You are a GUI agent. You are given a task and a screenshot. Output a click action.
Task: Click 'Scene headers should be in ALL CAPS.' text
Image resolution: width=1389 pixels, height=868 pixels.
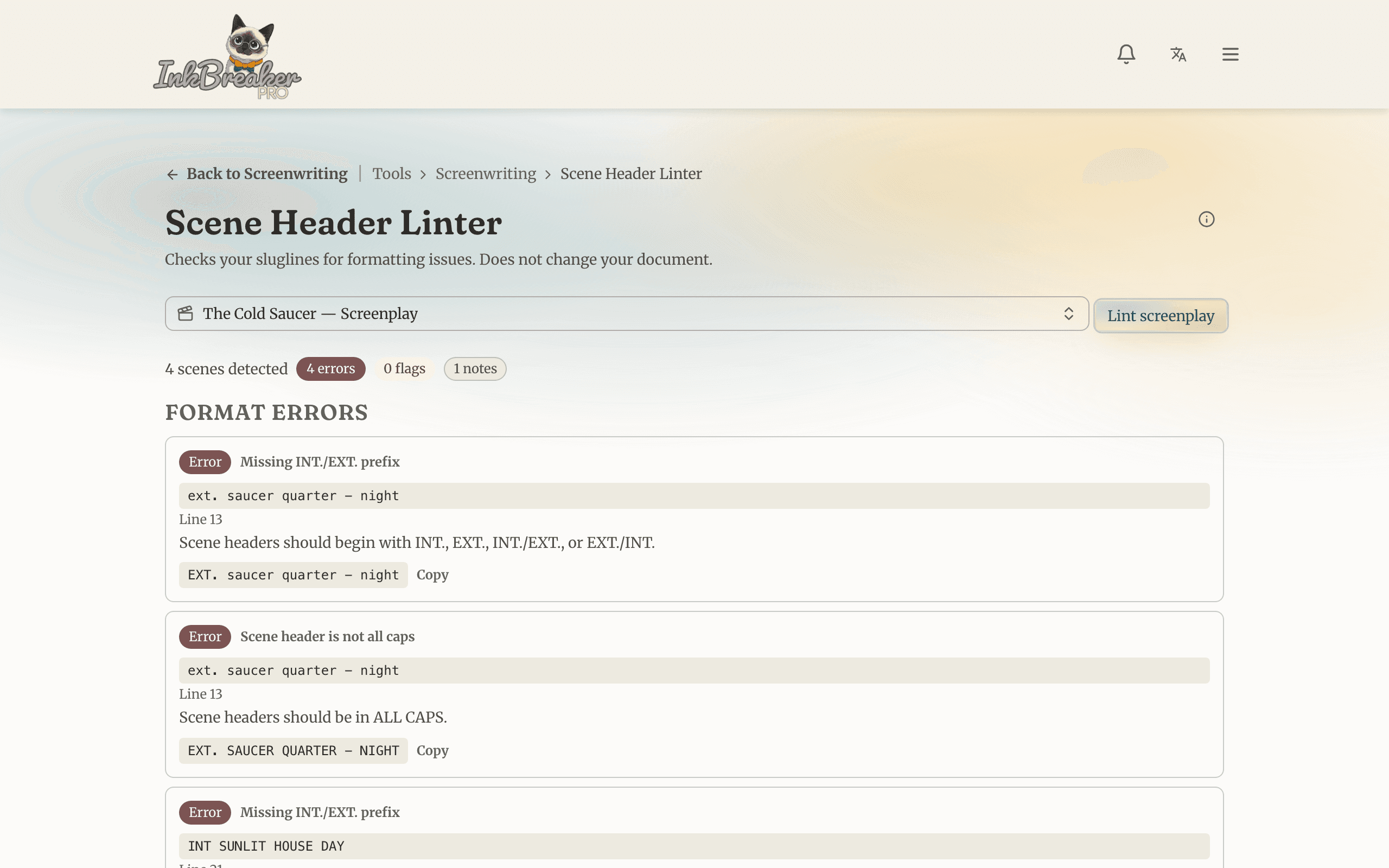click(313, 717)
